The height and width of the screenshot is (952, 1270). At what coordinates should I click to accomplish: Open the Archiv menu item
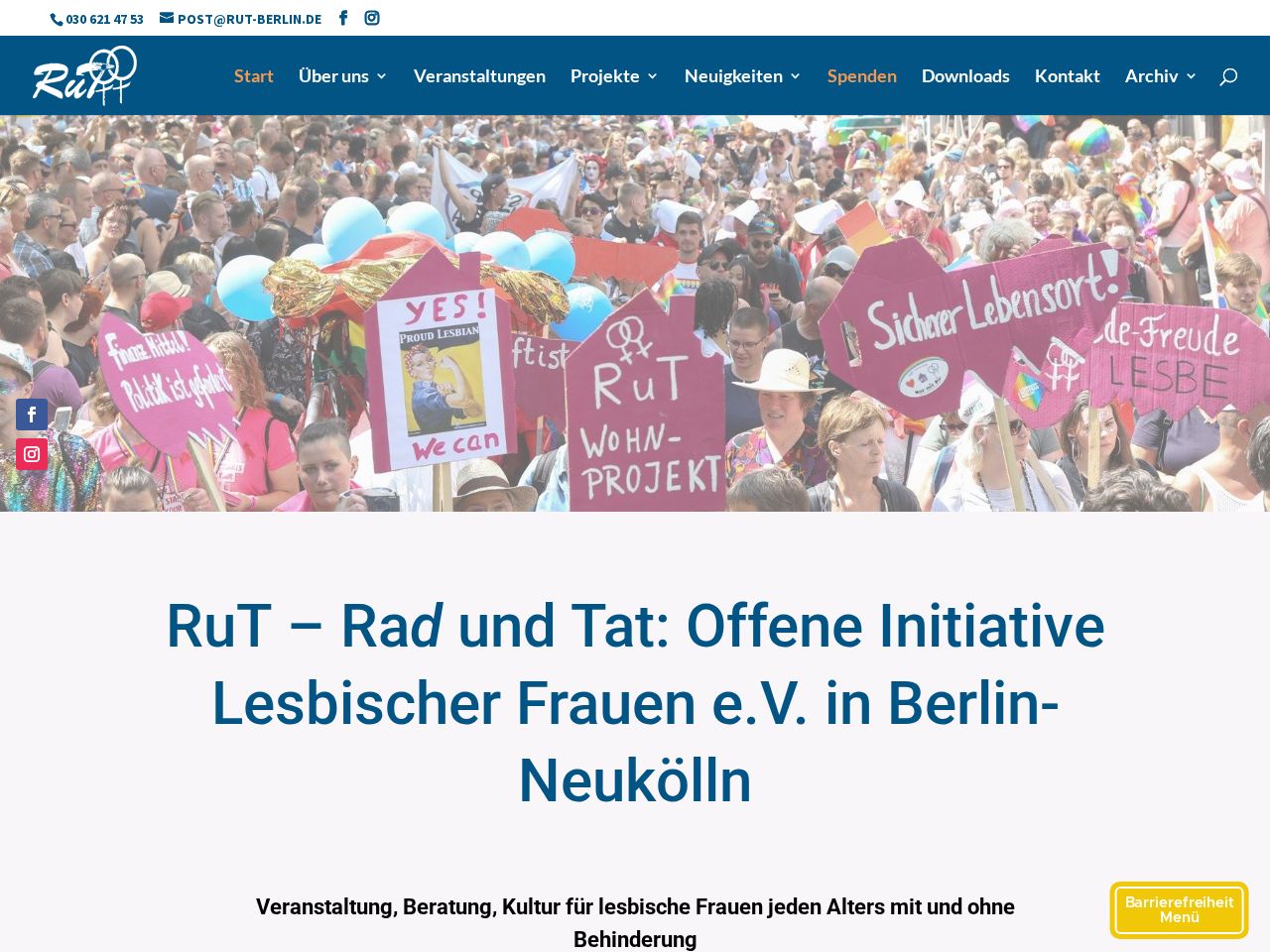pos(1152,75)
